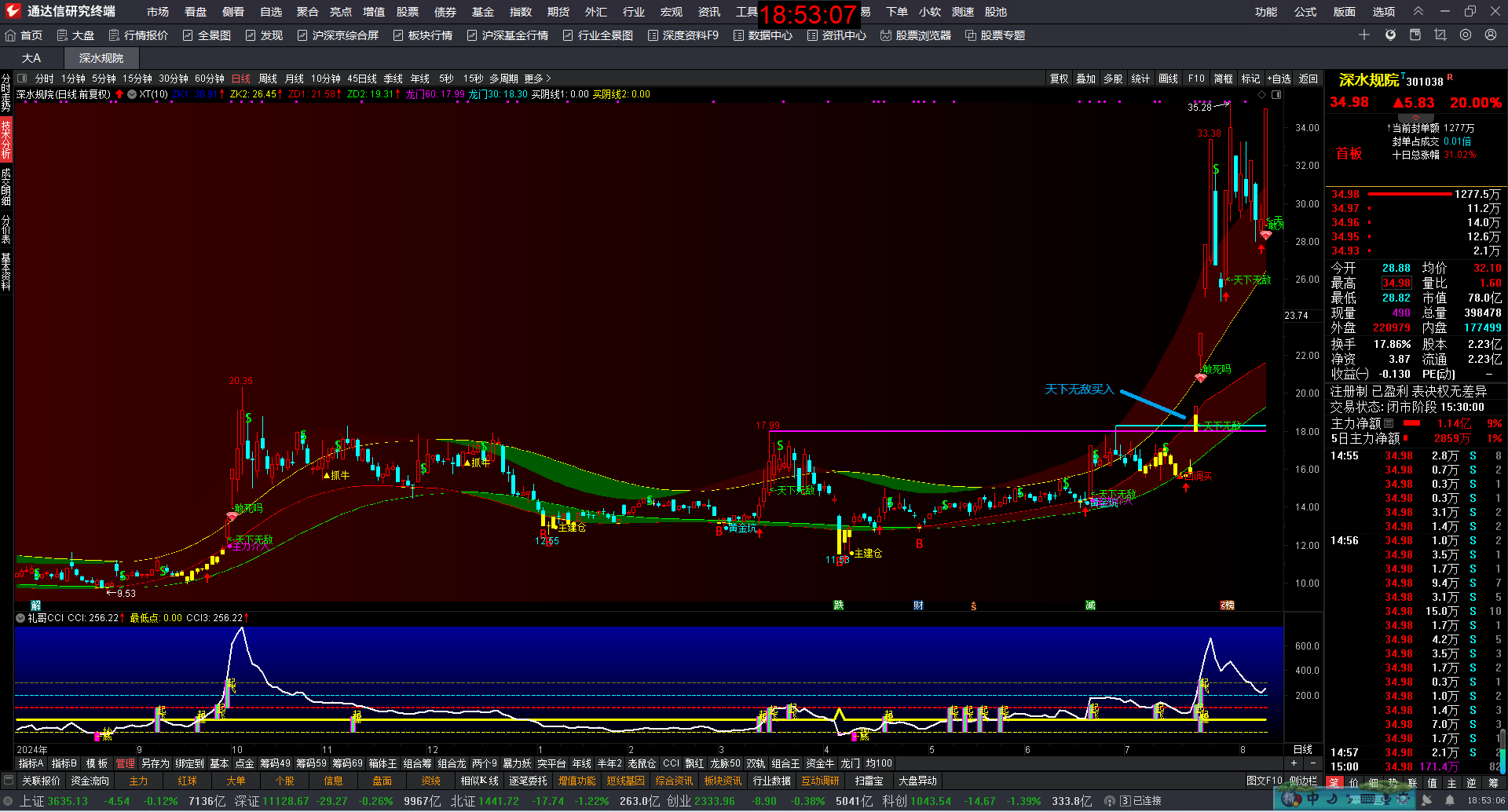Screen dimensions: 1508x812
Task: Go to 首页 home icon
Action: [x=11, y=35]
